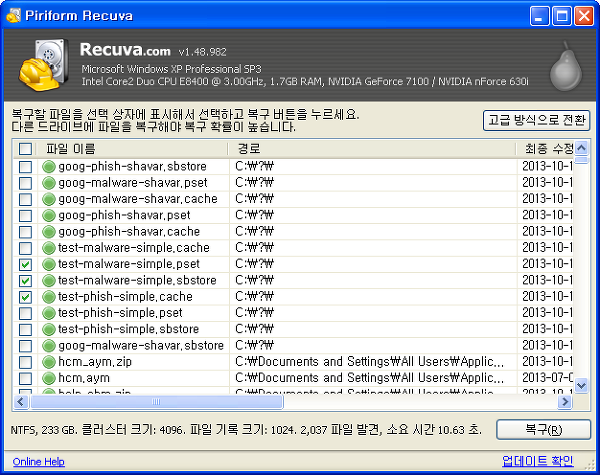The height and width of the screenshot is (475, 600).
Task: Click the 업데이트 확인 update check link
Action: click(538, 461)
